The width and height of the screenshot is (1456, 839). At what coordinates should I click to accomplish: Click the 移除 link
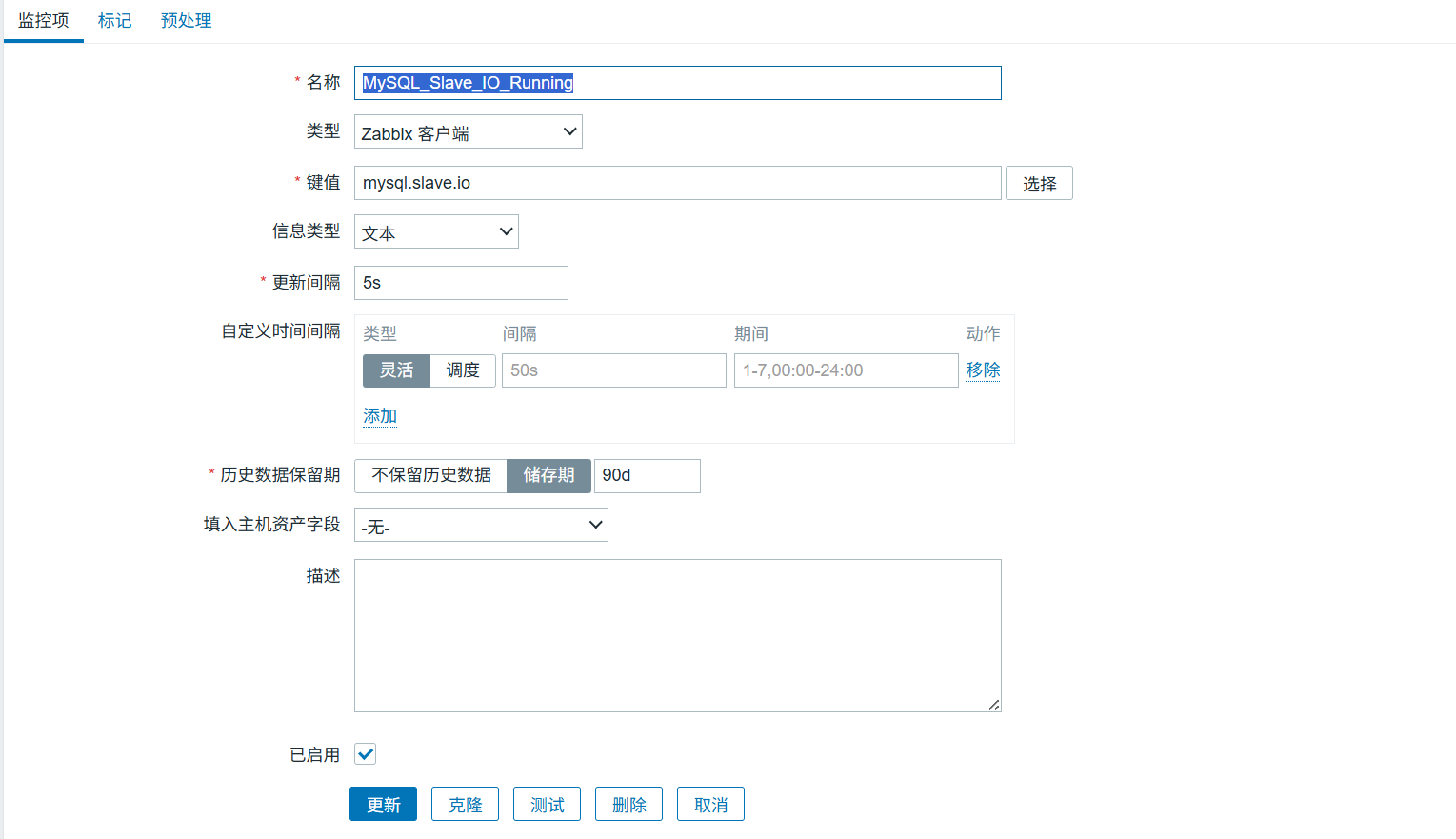(983, 370)
